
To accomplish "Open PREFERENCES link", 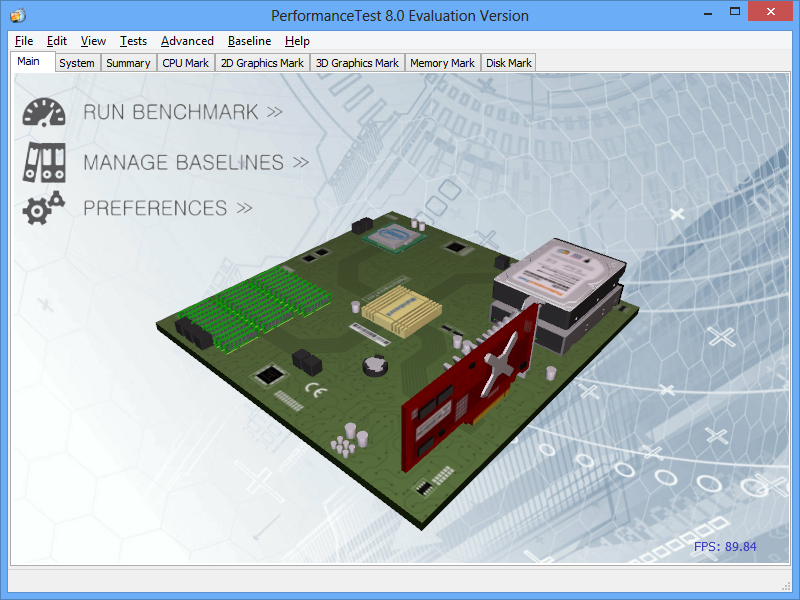I will (168, 208).
